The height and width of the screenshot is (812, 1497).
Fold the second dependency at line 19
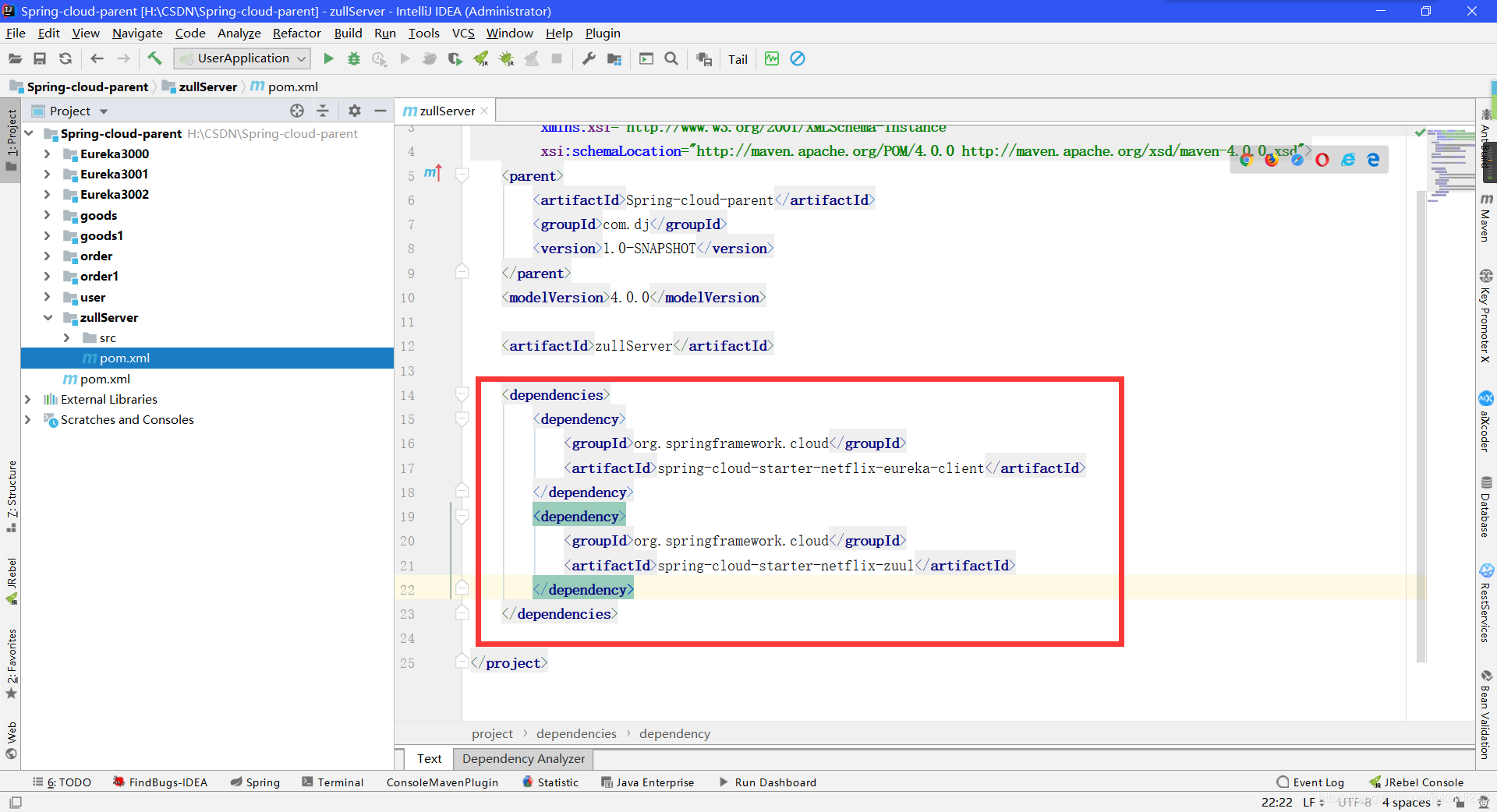point(462,517)
